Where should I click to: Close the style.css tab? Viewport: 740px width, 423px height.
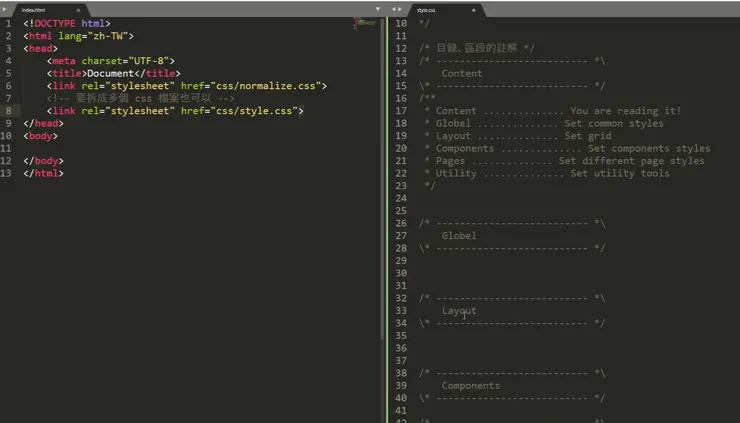[474, 9]
